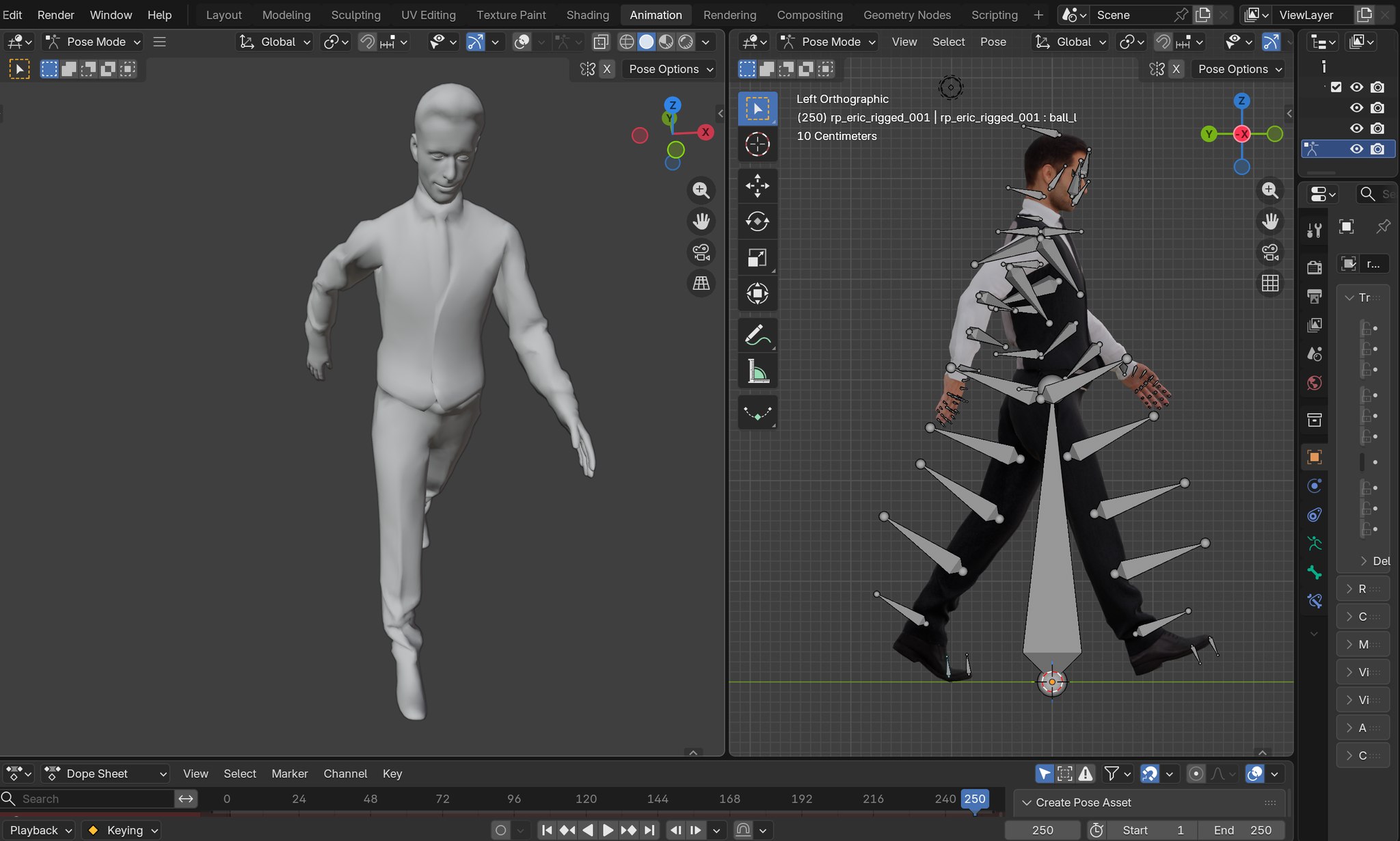Open Tool properties tab with wrench icon

(1314, 230)
